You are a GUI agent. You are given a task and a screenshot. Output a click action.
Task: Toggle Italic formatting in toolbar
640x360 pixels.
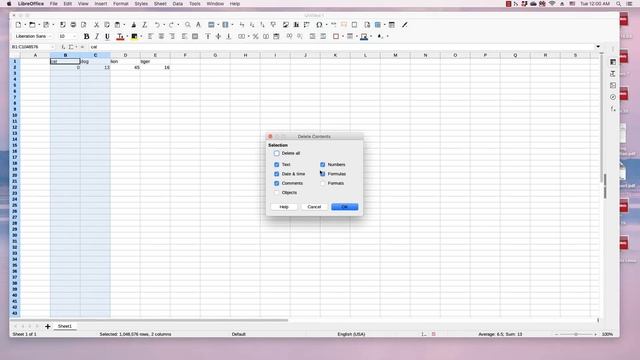[97, 36]
